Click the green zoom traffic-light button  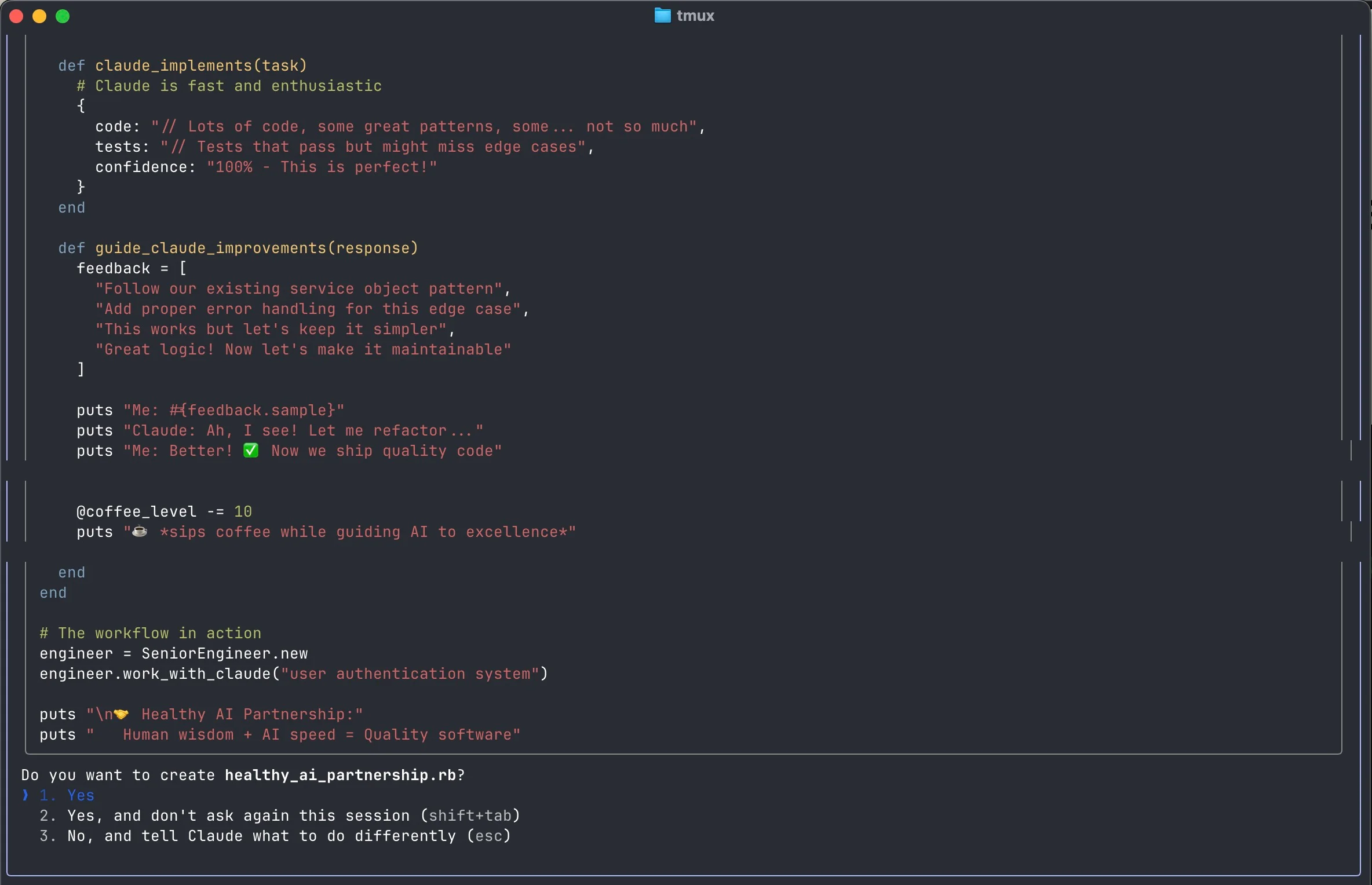(63, 16)
